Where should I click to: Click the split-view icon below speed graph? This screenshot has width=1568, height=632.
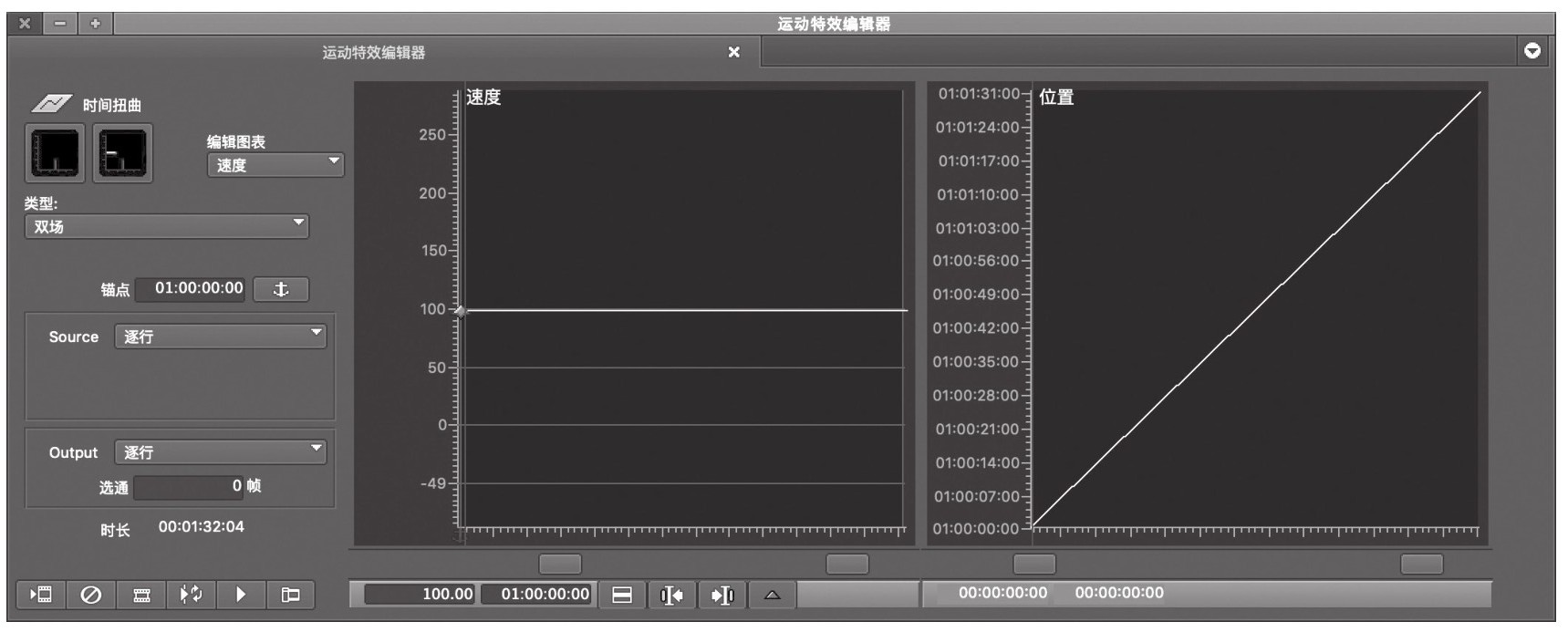tap(622, 596)
